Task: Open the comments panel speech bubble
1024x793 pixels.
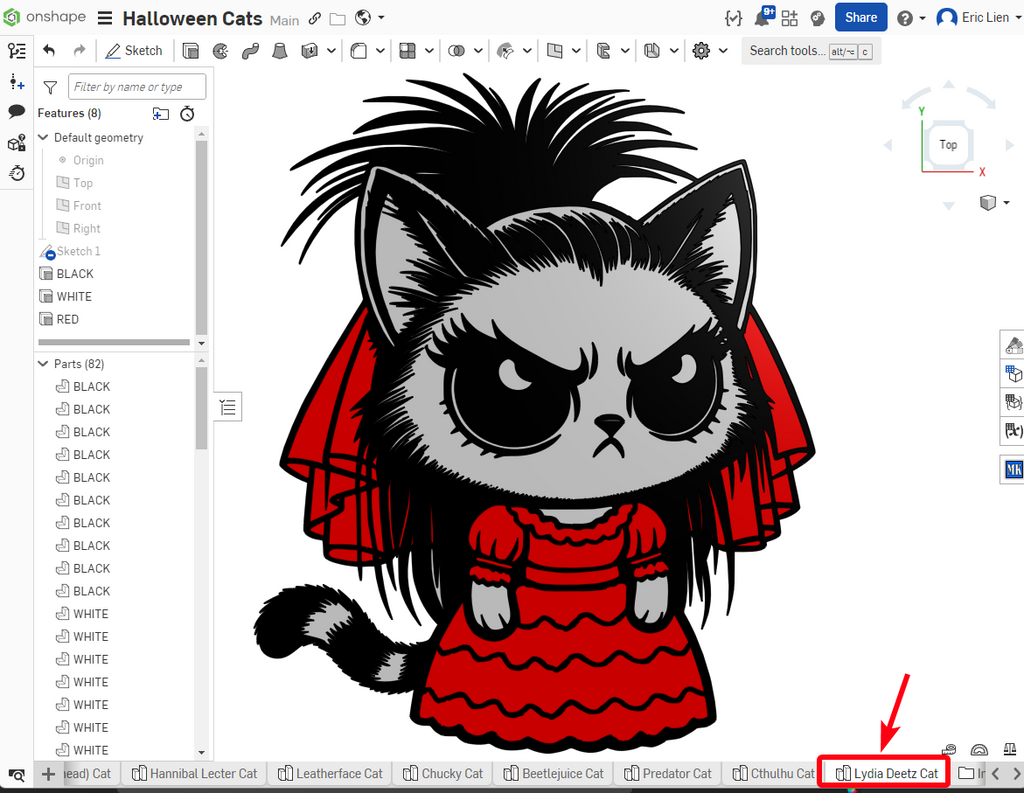Action: coord(17,112)
